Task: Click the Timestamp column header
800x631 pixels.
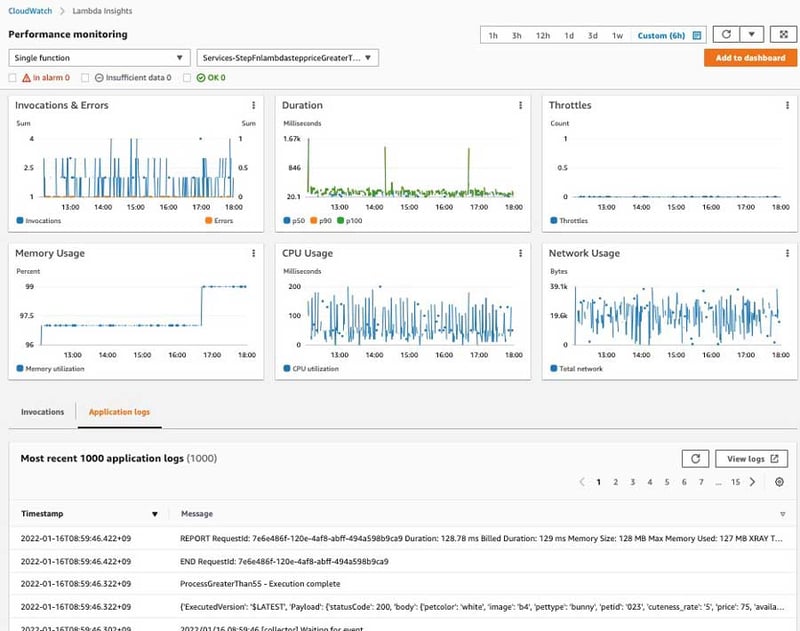Action: tap(42, 514)
